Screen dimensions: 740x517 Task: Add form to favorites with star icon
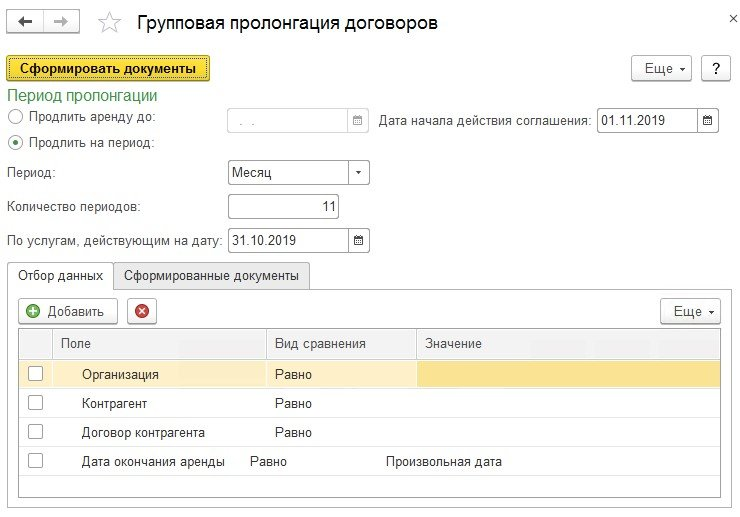pyautogui.click(x=111, y=23)
